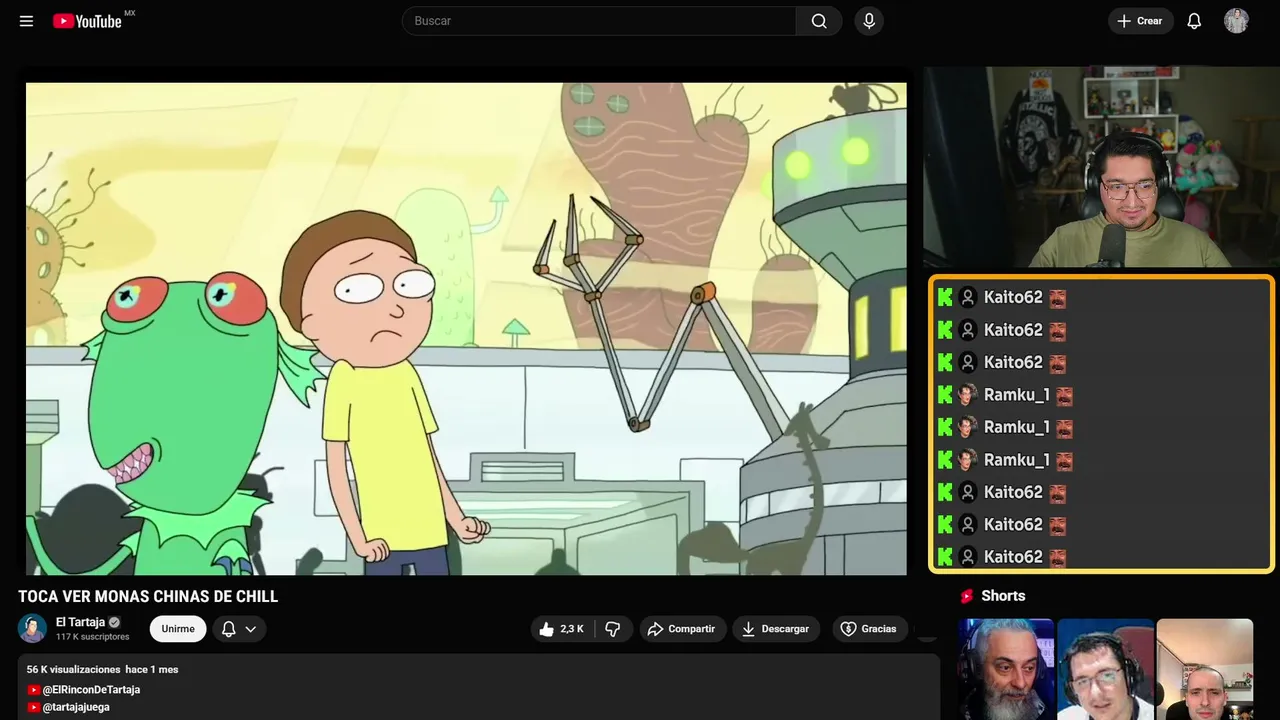Open El Tartaja channel avatar
This screenshot has width=1280, height=720.
(x=33, y=629)
